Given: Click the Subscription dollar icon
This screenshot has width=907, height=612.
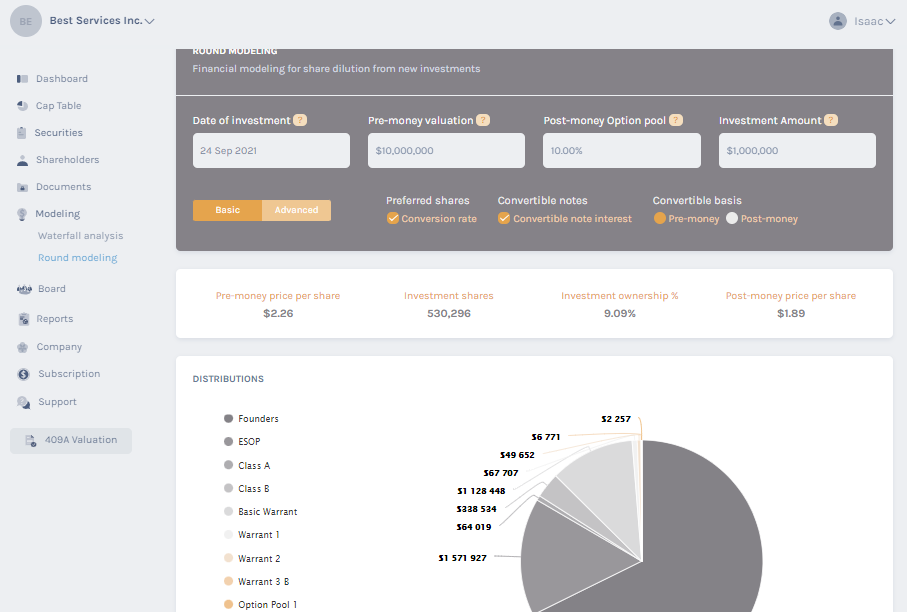Looking at the screenshot, I should pyautogui.click(x=24, y=374).
